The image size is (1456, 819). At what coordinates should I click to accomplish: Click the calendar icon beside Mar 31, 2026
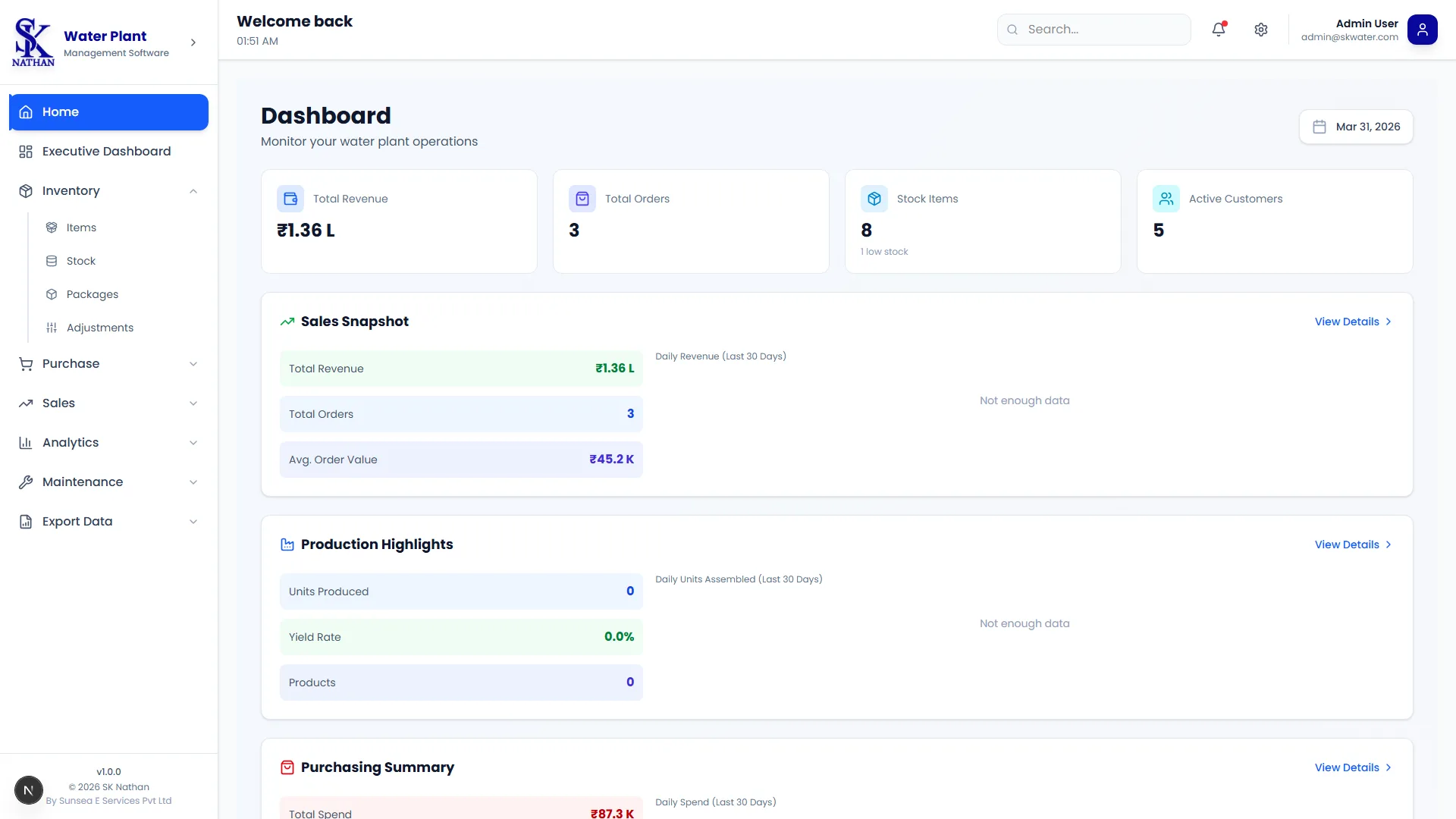click(x=1319, y=127)
